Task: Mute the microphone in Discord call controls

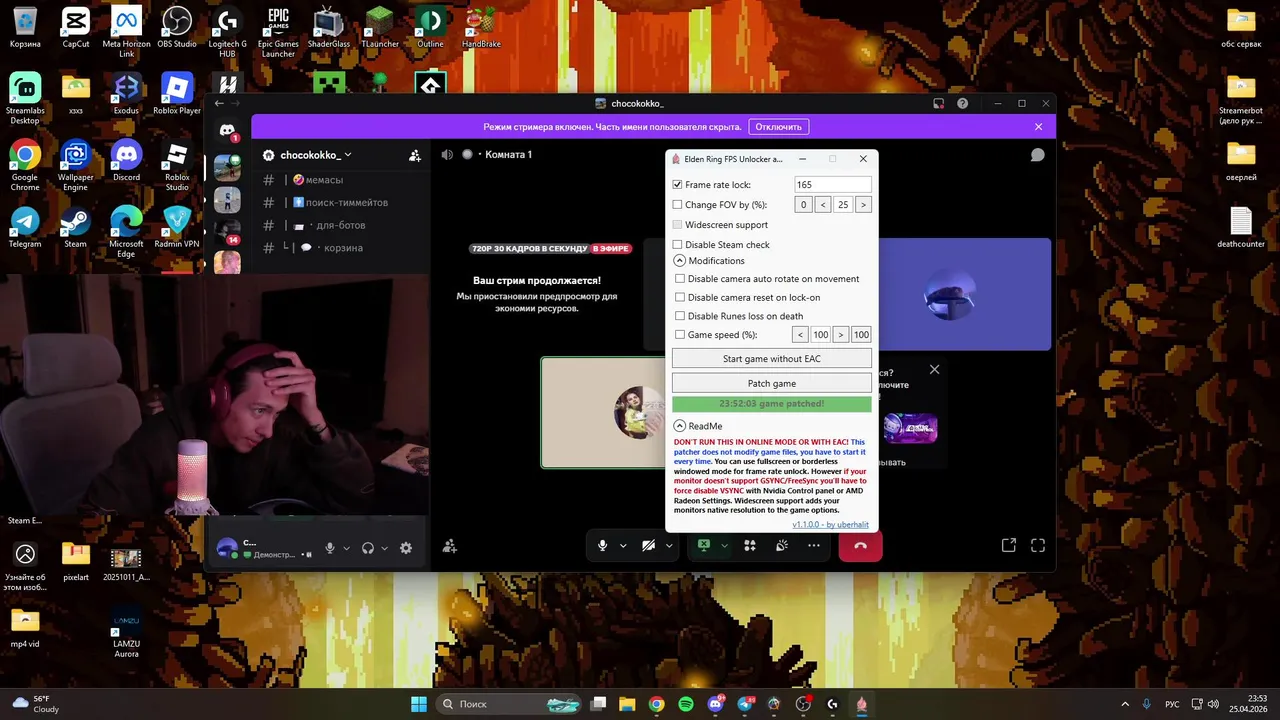Action: pos(602,545)
